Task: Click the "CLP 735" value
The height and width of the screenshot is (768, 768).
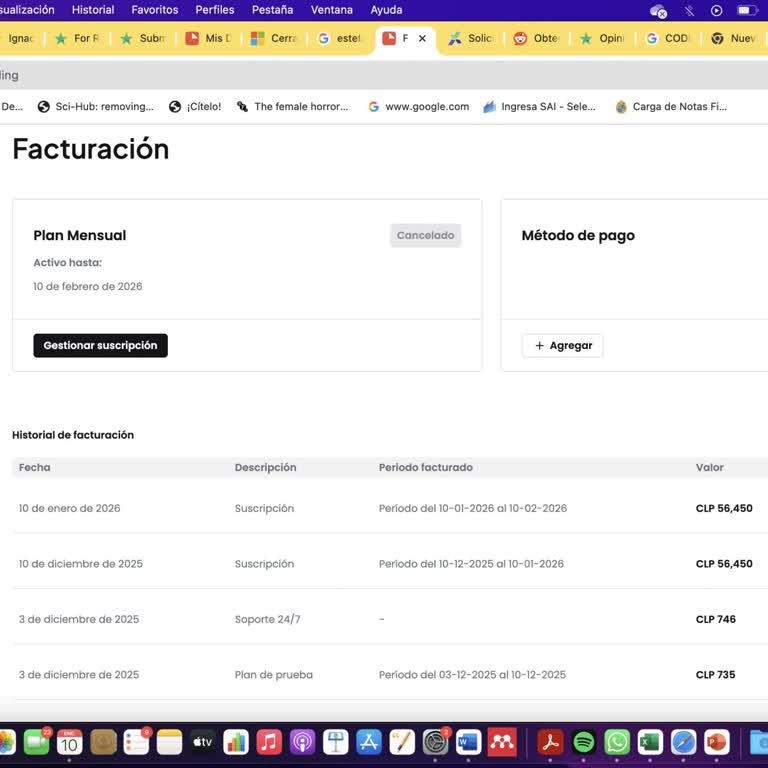Action: [715, 674]
